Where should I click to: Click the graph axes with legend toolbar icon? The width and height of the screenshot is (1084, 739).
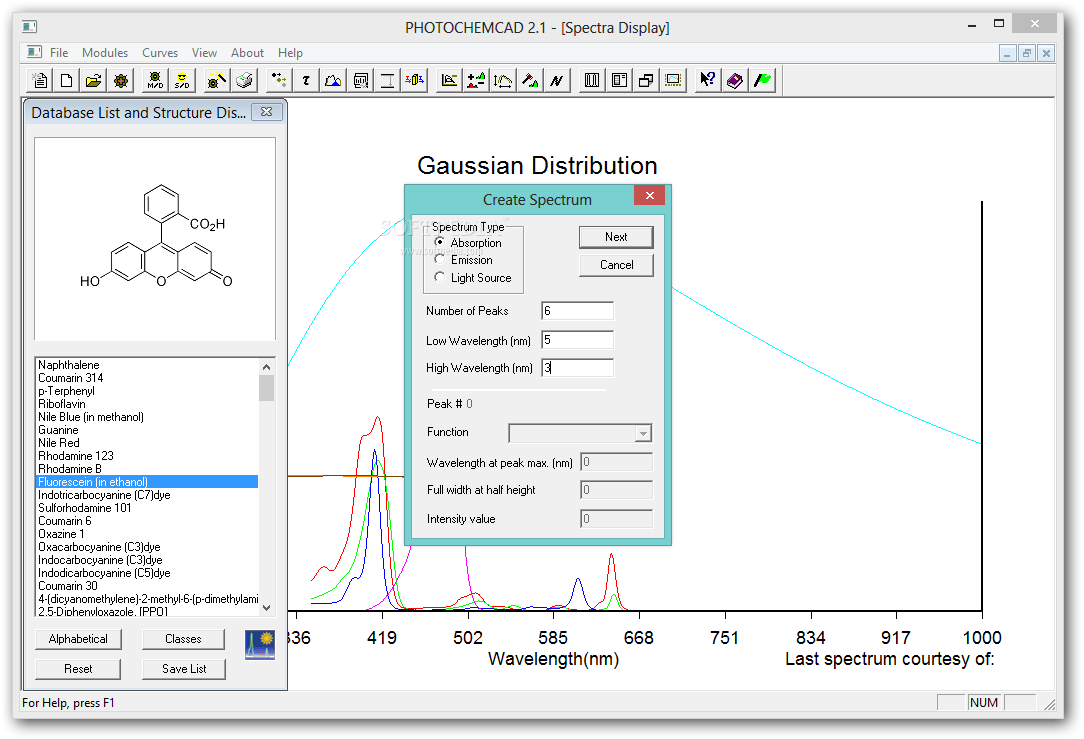pos(449,80)
